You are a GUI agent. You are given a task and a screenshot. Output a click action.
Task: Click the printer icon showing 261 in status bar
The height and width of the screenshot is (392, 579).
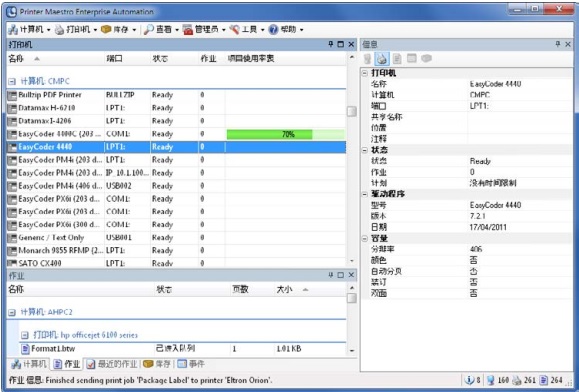coord(517,380)
